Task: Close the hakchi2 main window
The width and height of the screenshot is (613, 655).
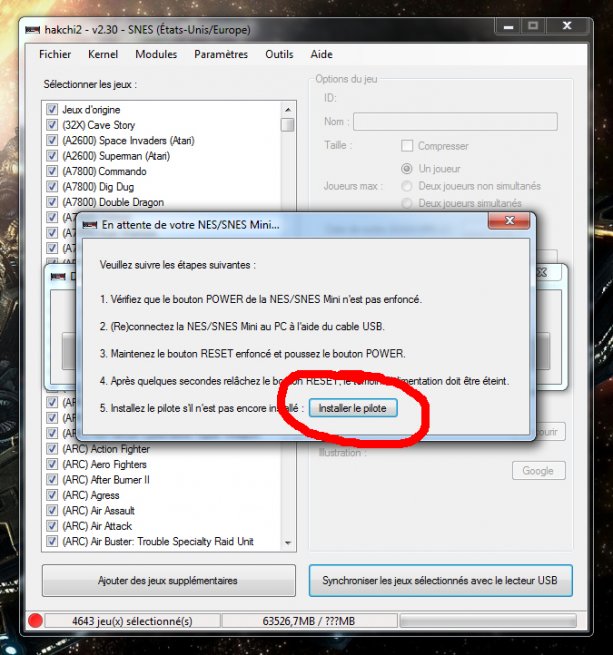Action: coord(567,26)
